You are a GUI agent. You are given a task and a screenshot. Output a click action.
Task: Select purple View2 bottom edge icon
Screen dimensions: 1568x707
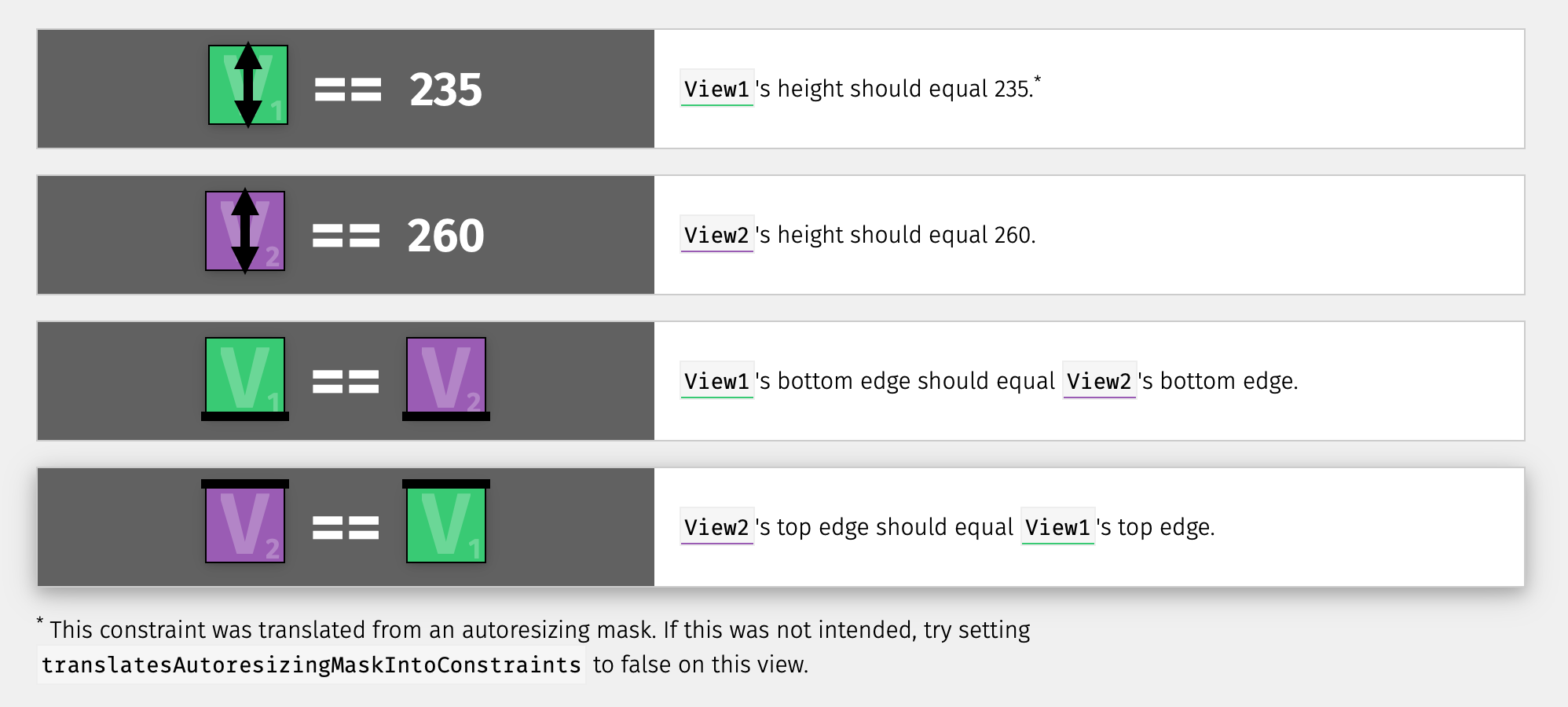point(446,379)
